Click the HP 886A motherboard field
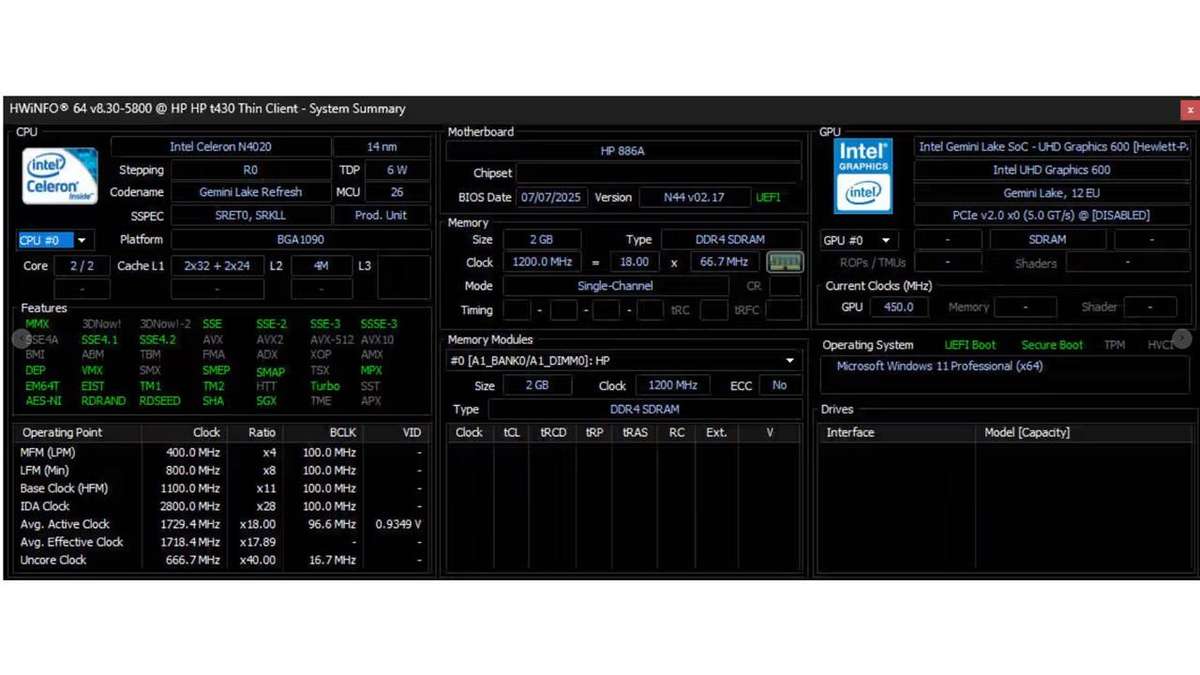 [x=622, y=151]
